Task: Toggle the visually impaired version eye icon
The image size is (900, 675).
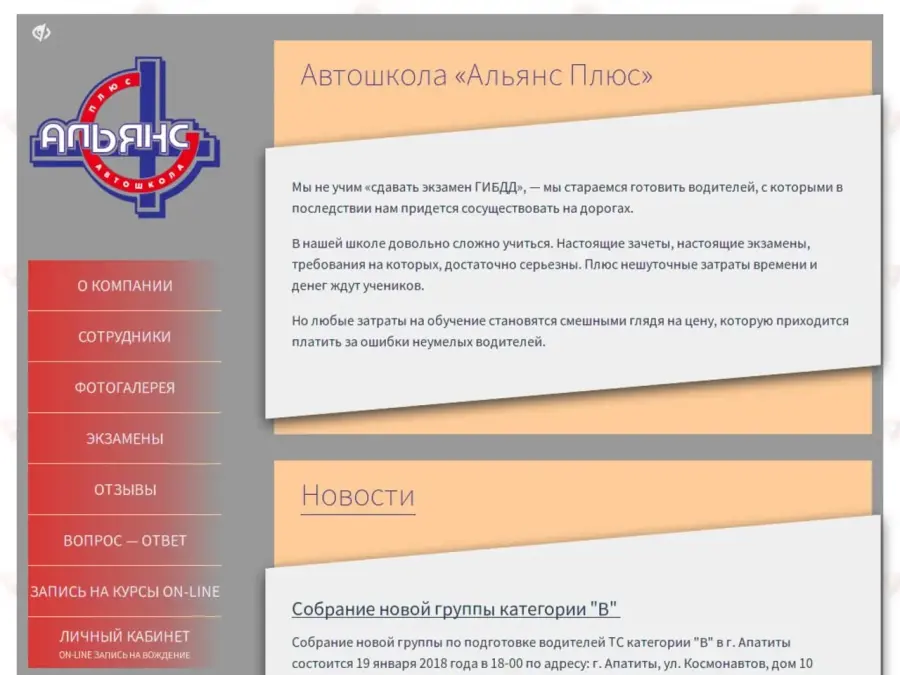Action: point(41,33)
